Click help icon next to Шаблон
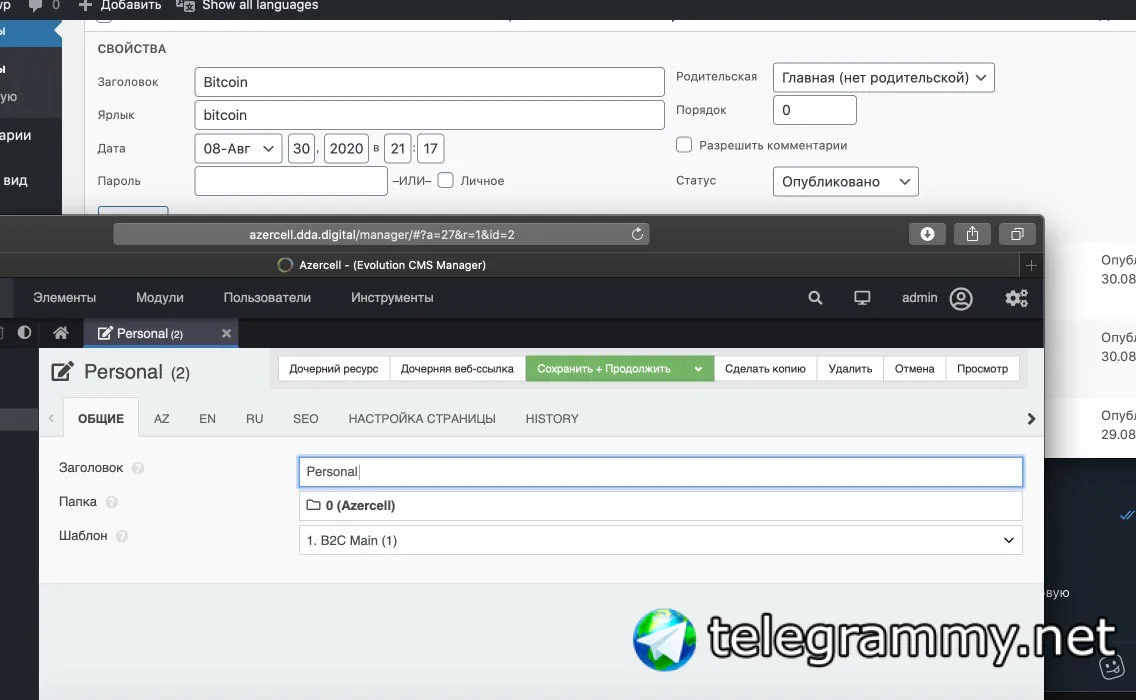 click(122, 536)
